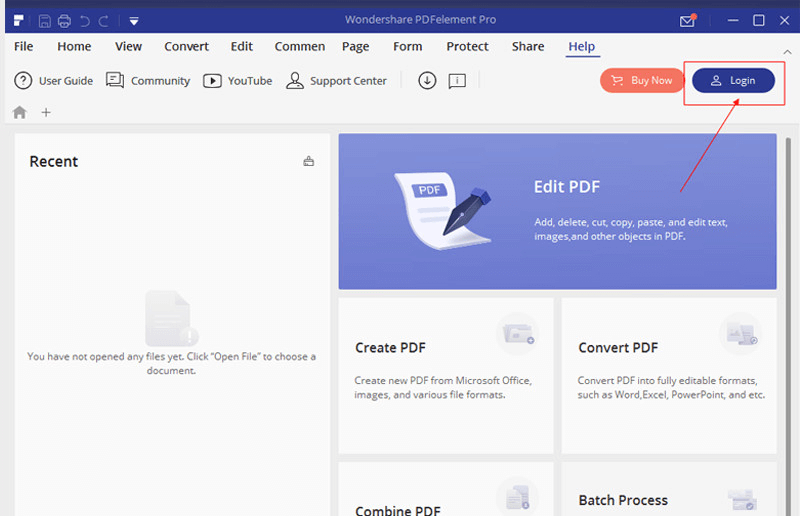Viewport: 800px width, 516px height.
Task: Open the Convert menu tab
Action: point(186,46)
